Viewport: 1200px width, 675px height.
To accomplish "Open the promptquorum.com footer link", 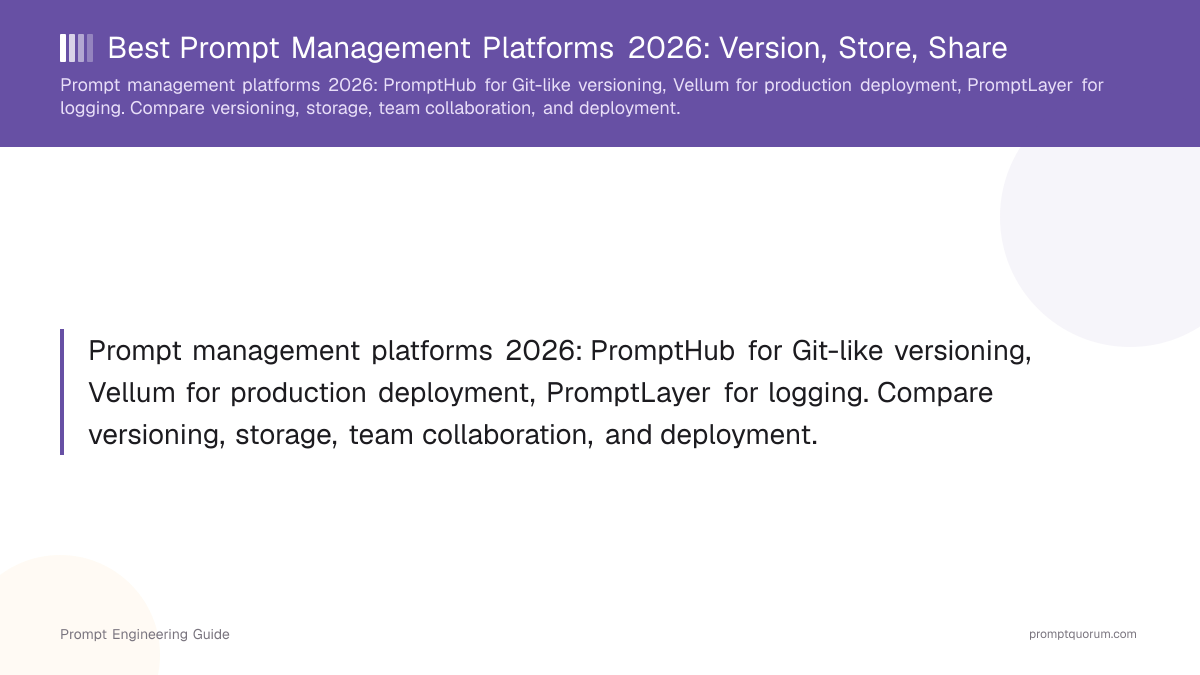I will 1083,634.
